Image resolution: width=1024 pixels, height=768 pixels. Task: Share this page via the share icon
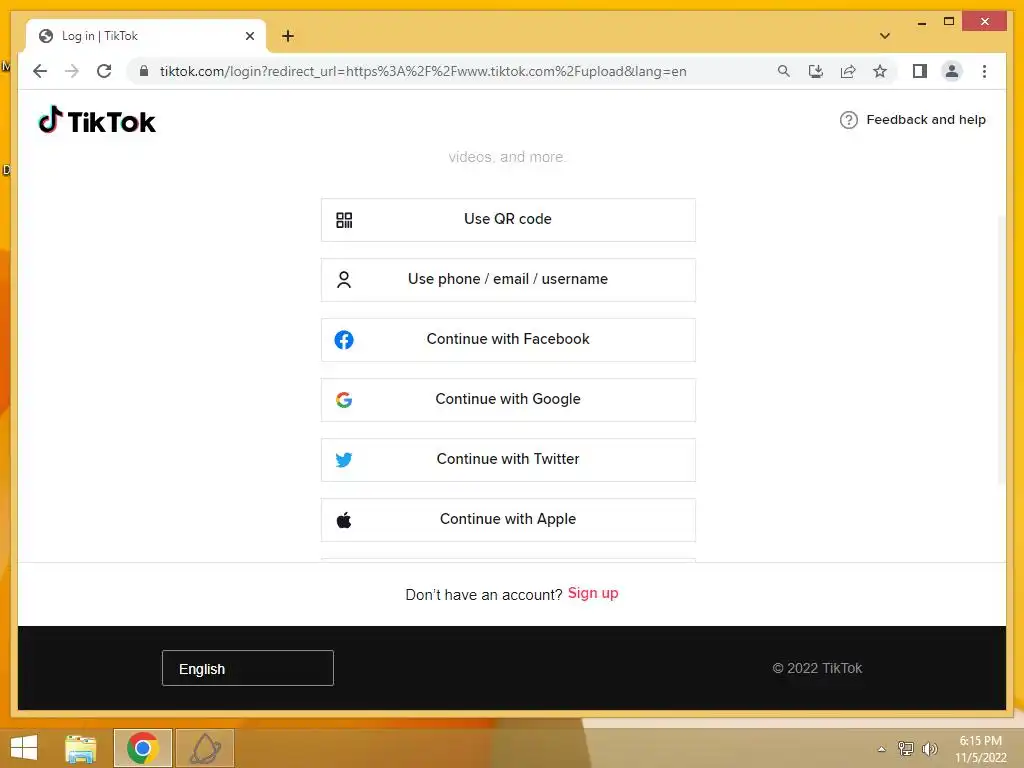tap(848, 71)
